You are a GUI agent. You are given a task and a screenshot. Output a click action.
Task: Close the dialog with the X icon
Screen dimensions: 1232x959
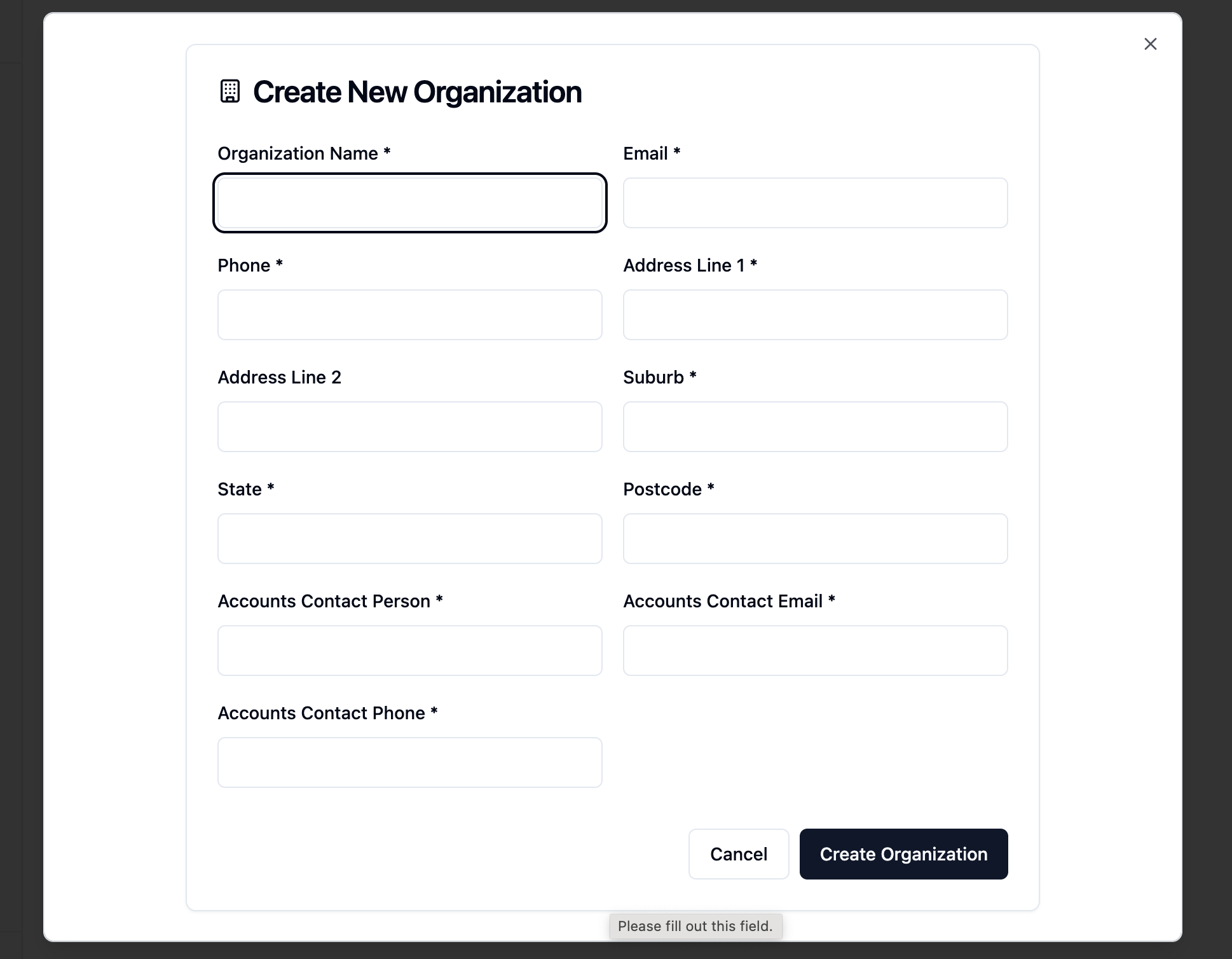(x=1150, y=44)
